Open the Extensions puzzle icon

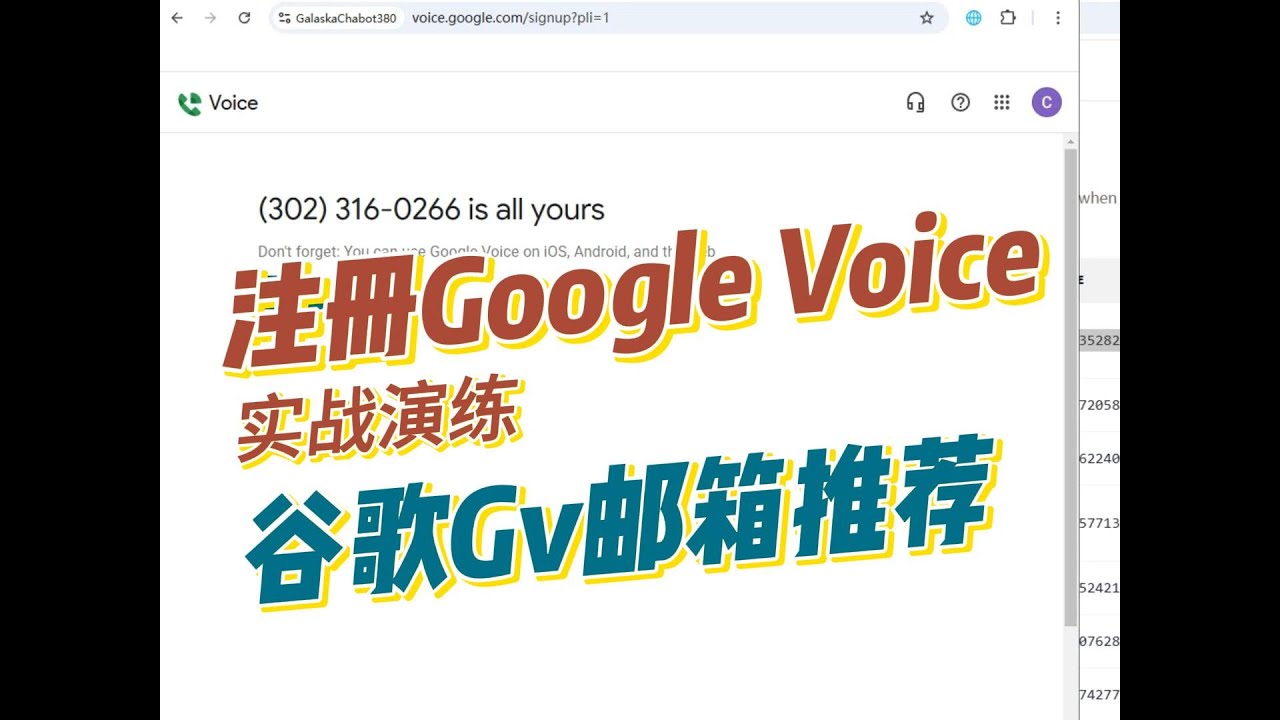tap(1008, 18)
